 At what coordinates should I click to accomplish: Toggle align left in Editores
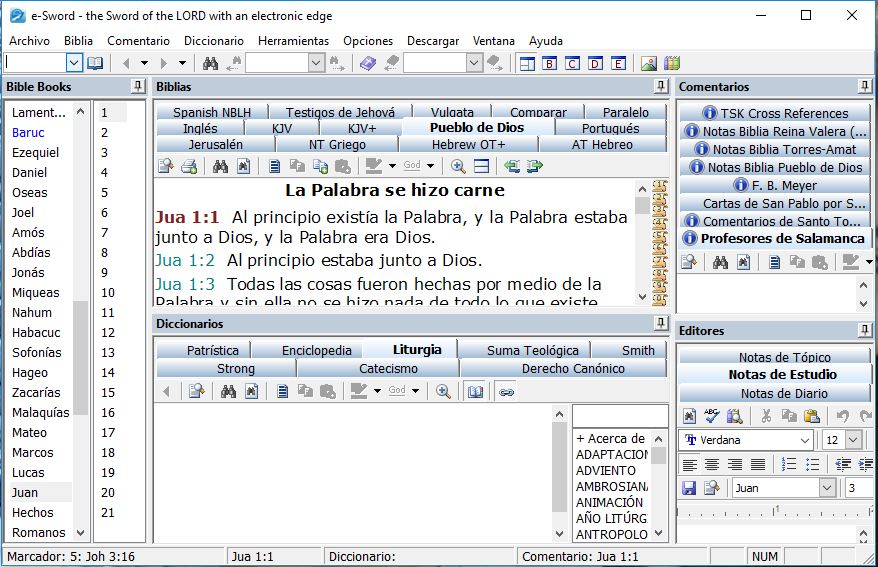tap(689, 464)
